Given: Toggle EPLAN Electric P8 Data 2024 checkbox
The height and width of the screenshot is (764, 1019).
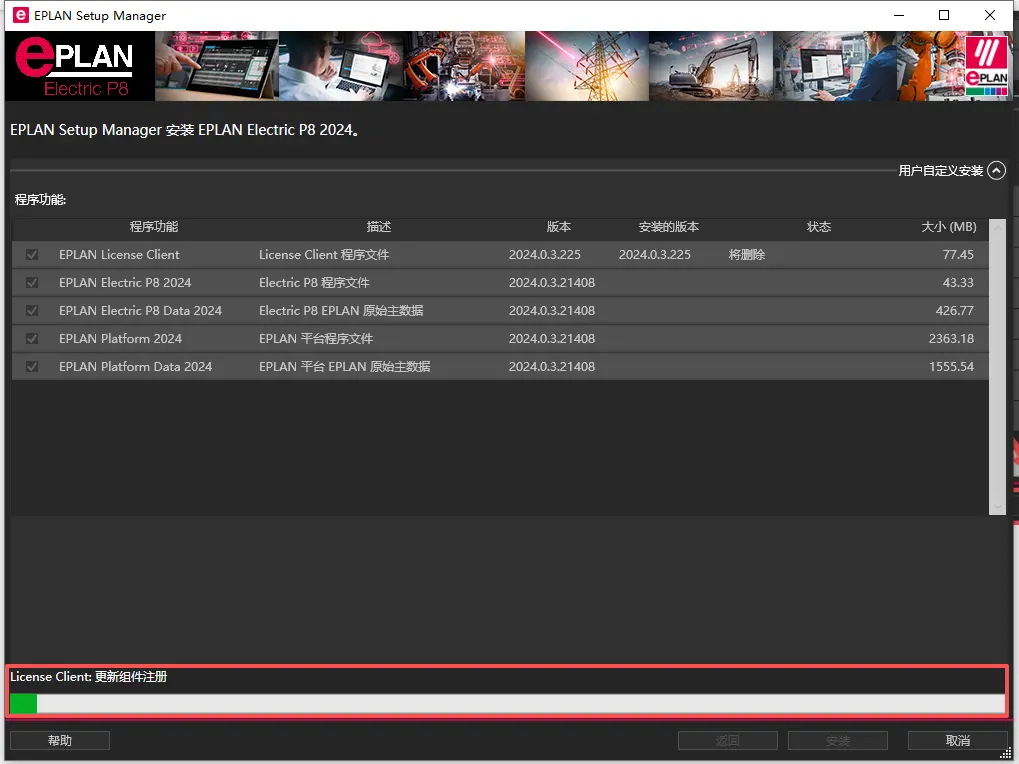Looking at the screenshot, I should 32,311.
